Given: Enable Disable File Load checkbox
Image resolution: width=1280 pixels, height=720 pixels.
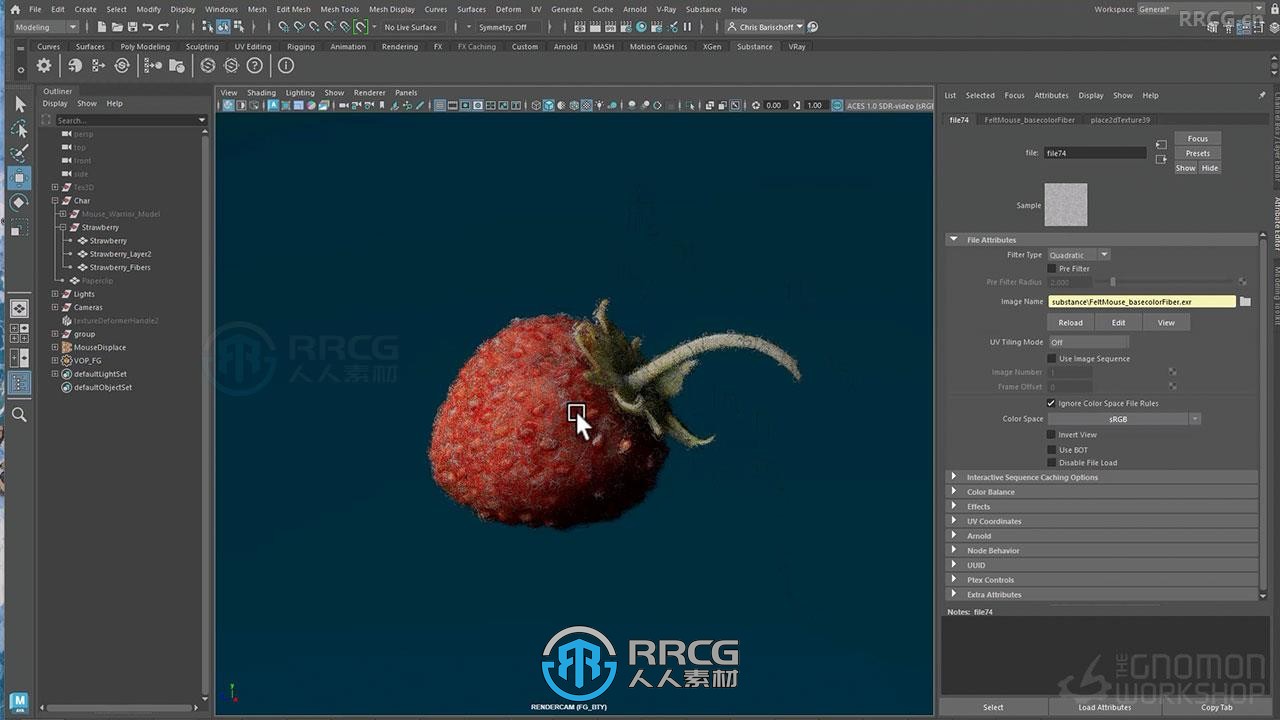Looking at the screenshot, I should tap(1051, 463).
